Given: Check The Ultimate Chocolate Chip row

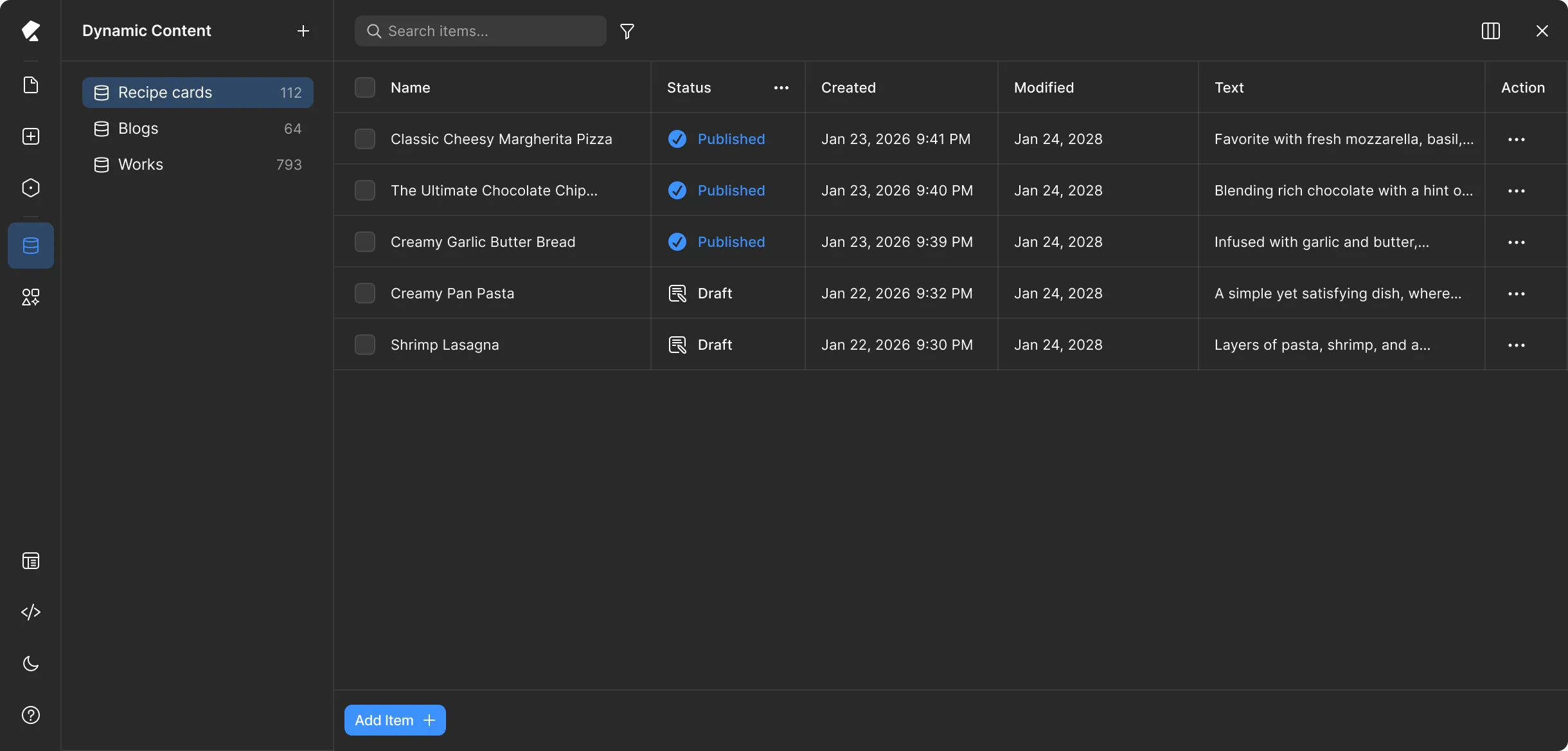Looking at the screenshot, I should (365, 190).
